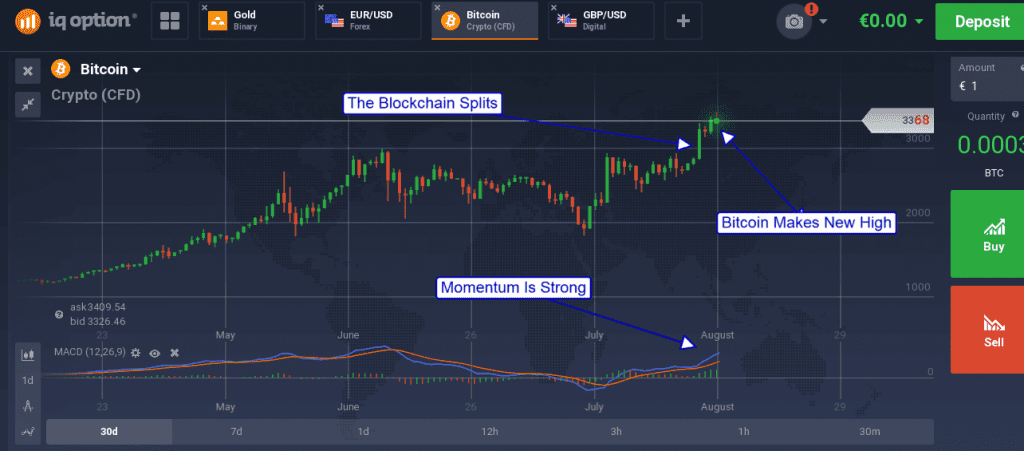1024x451 pixels.
Task: Close the Gold Binary tab
Action: [x=204, y=7]
